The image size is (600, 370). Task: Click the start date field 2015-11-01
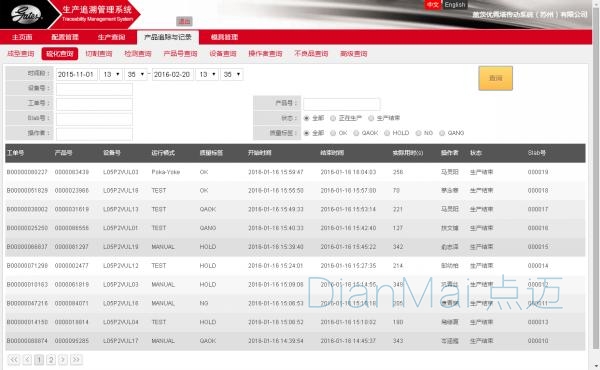(x=77, y=74)
